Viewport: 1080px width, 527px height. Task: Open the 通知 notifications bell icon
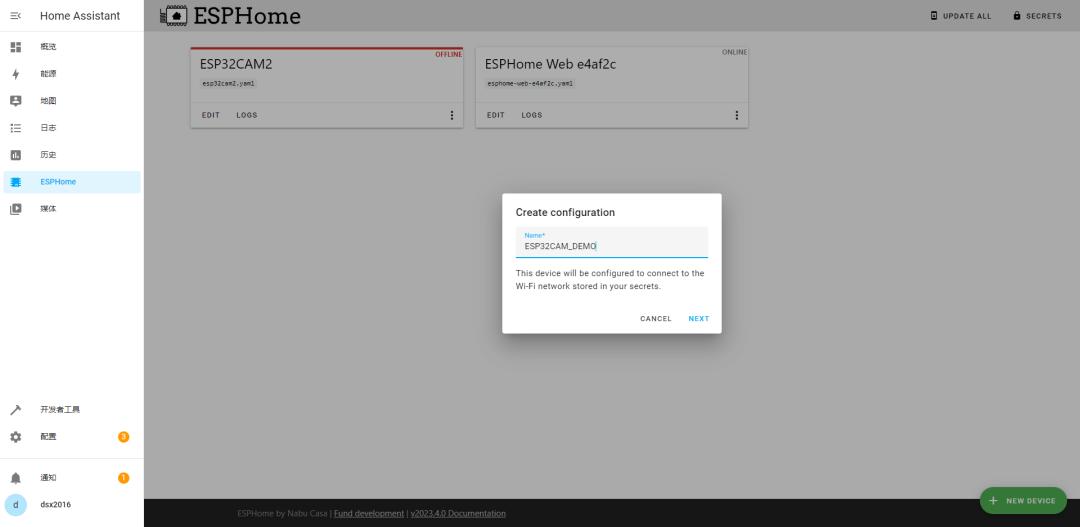click(x=15, y=478)
